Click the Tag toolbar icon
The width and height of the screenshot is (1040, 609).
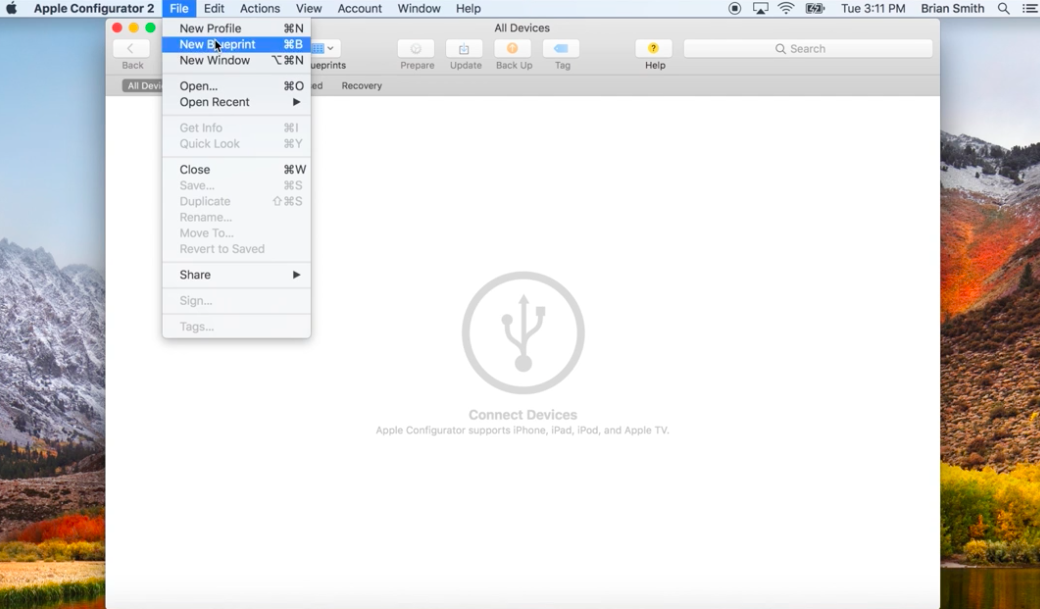[x=561, y=48]
